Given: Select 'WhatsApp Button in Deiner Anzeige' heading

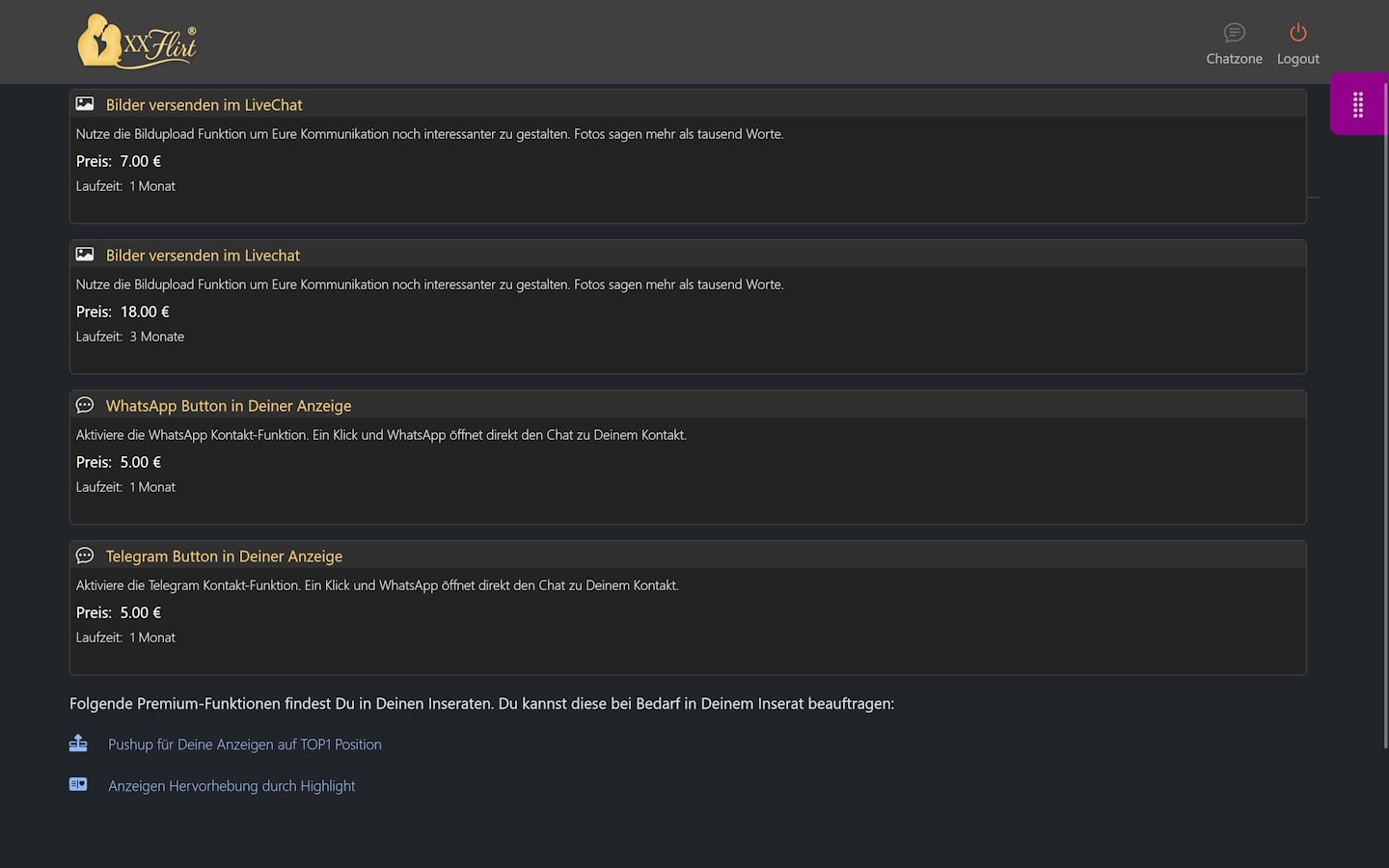Looking at the screenshot, I should 229,406.
